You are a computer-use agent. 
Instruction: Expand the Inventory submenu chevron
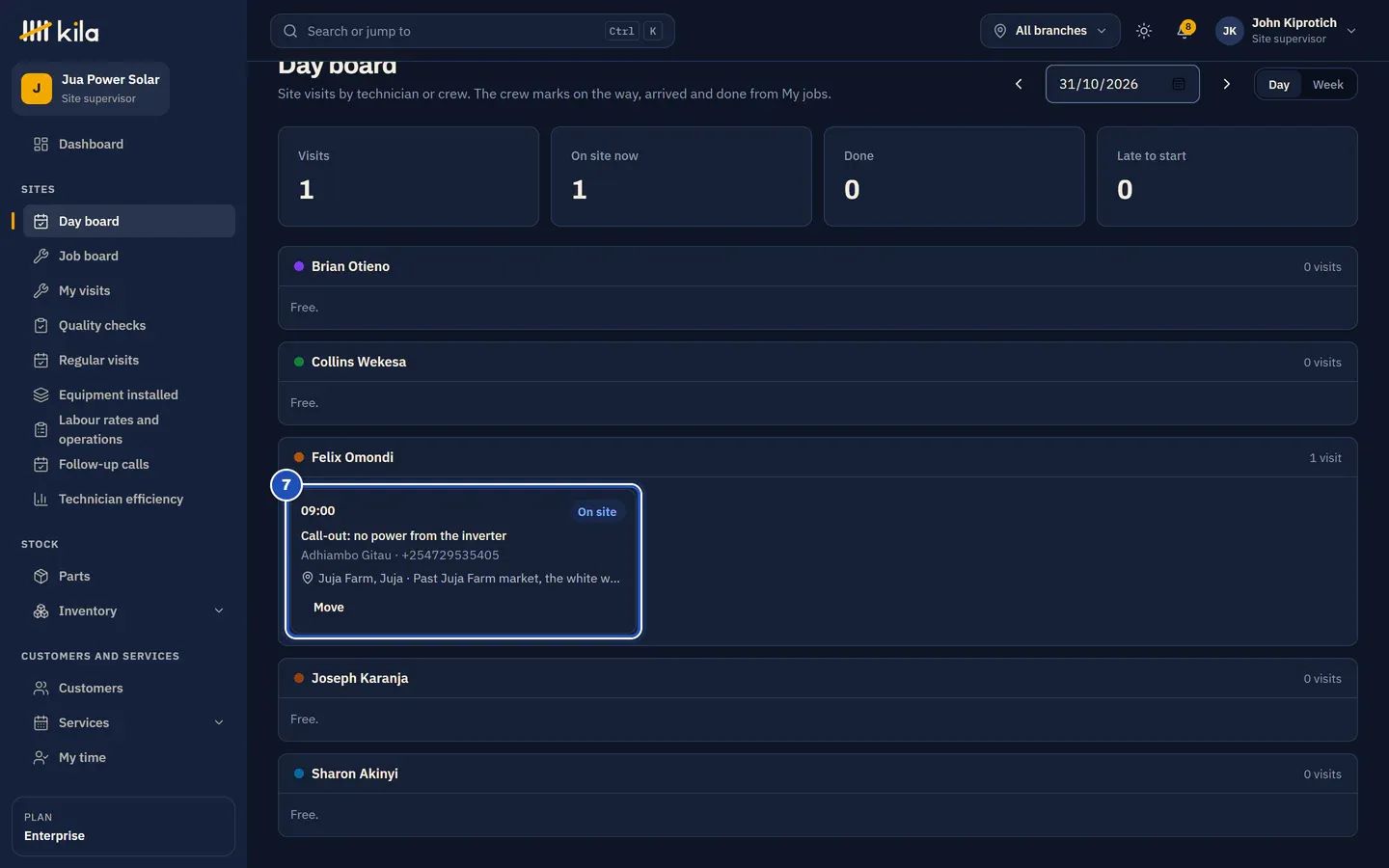(x=219, y=611)
